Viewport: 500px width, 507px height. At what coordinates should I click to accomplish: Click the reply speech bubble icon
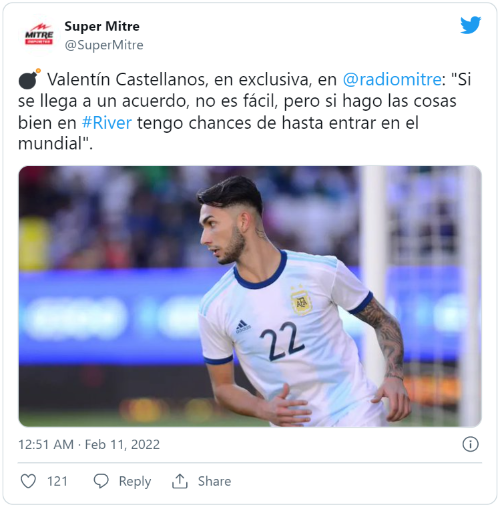pyautogui.click(x=101, y=481)
